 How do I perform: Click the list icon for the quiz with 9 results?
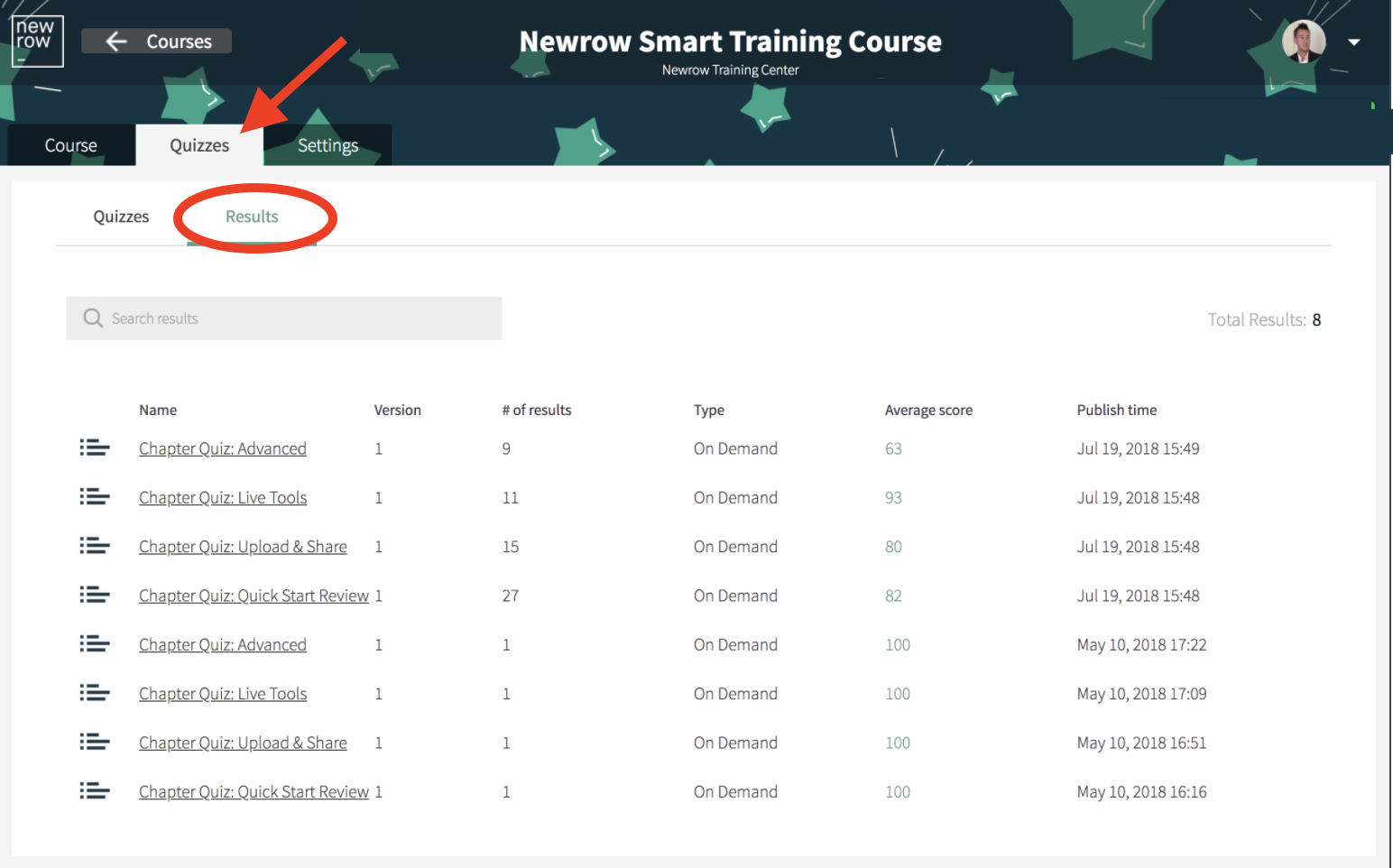(95, 448)
